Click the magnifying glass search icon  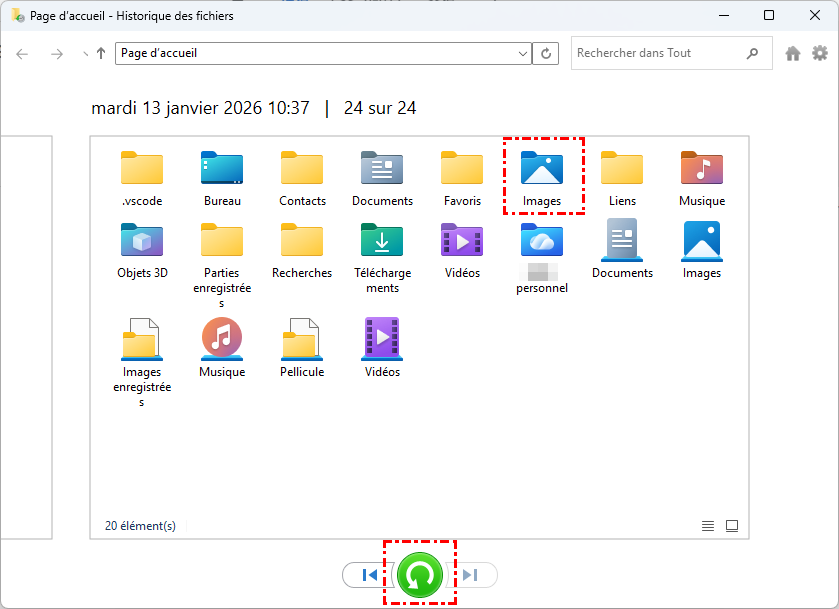pos(752,54)
